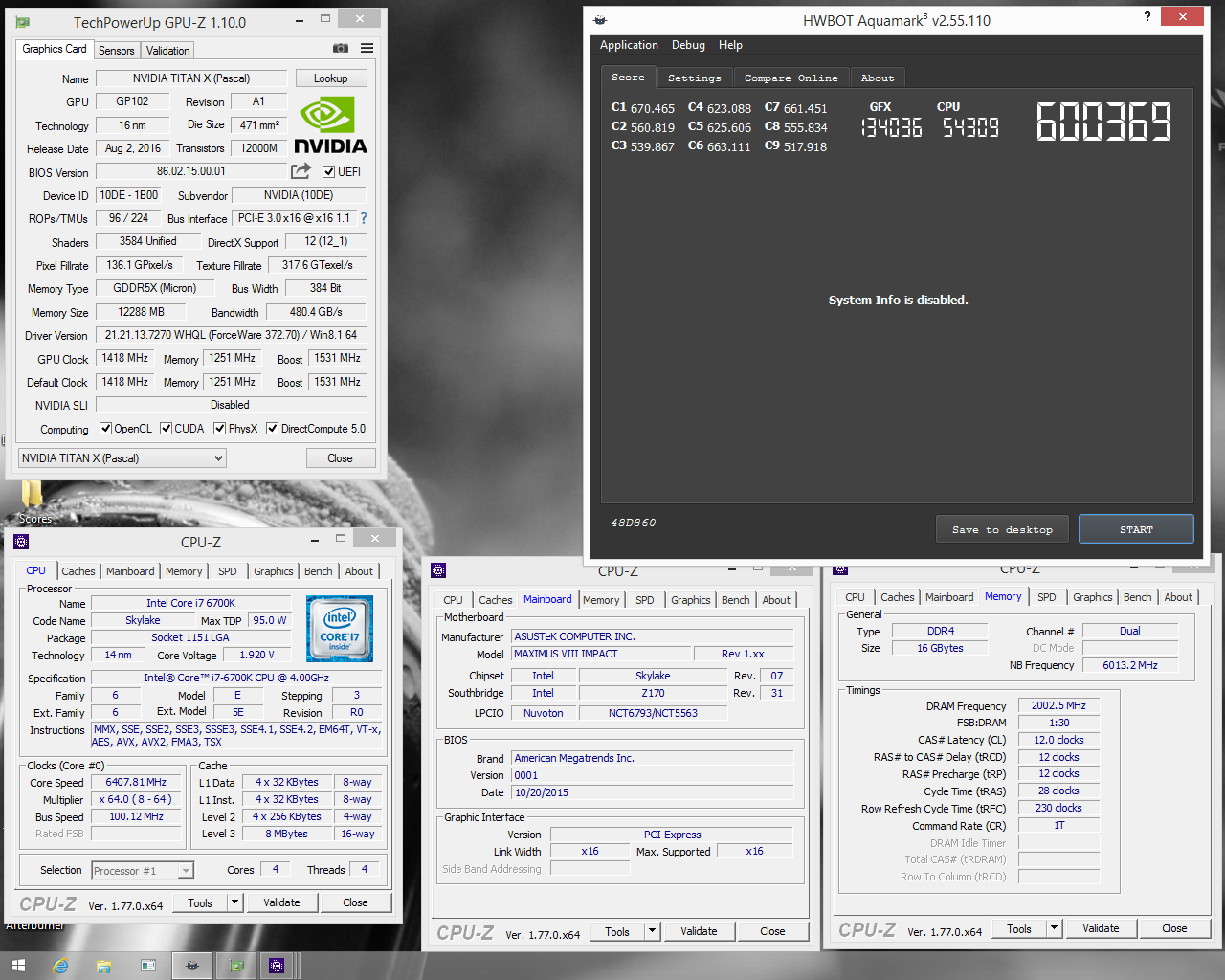This screenshot has height=980, width=1225.
Task: Click the total score 600369 in Aquamark
Action: (x=1104, y=122)
